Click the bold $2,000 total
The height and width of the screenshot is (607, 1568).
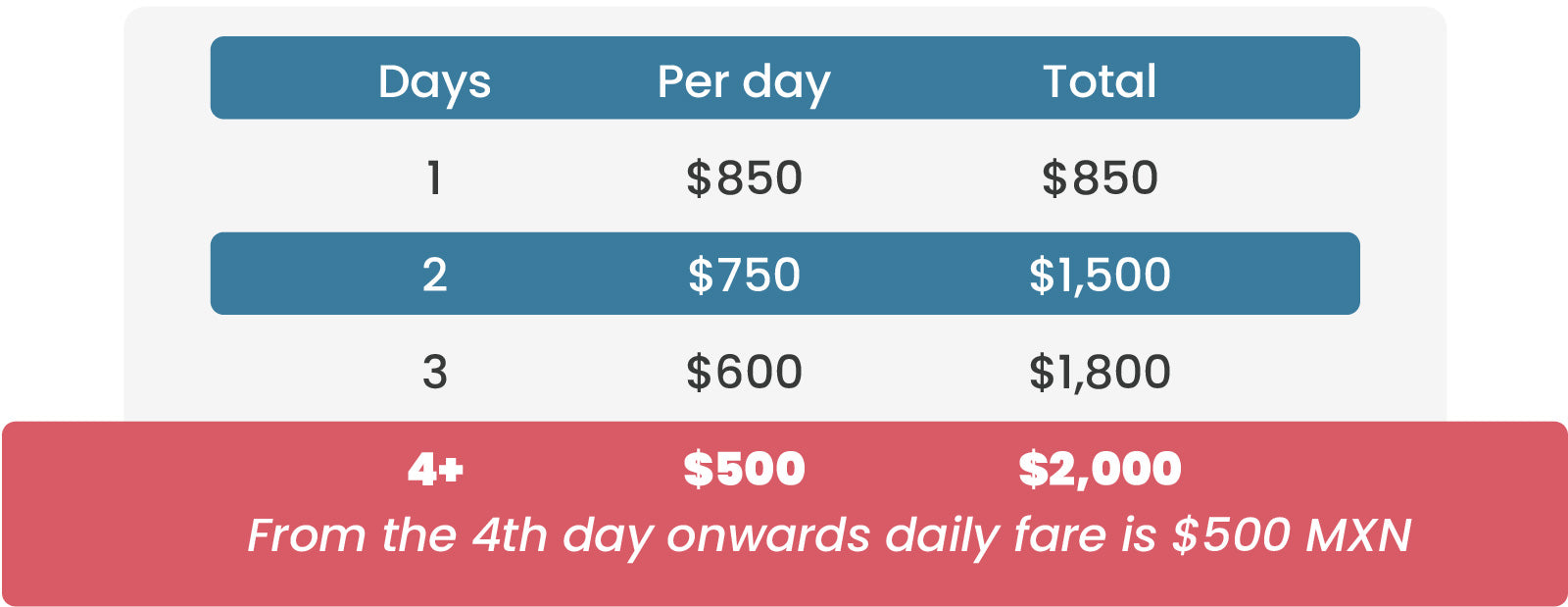1100,469
